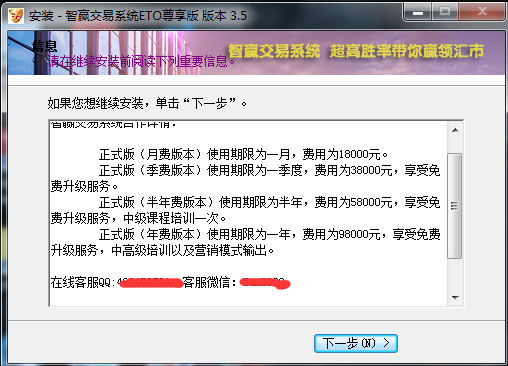Click the 季费版本 38000元 pricing line
The width and height of the screenshot is (508, 366).
pos(245,178)
